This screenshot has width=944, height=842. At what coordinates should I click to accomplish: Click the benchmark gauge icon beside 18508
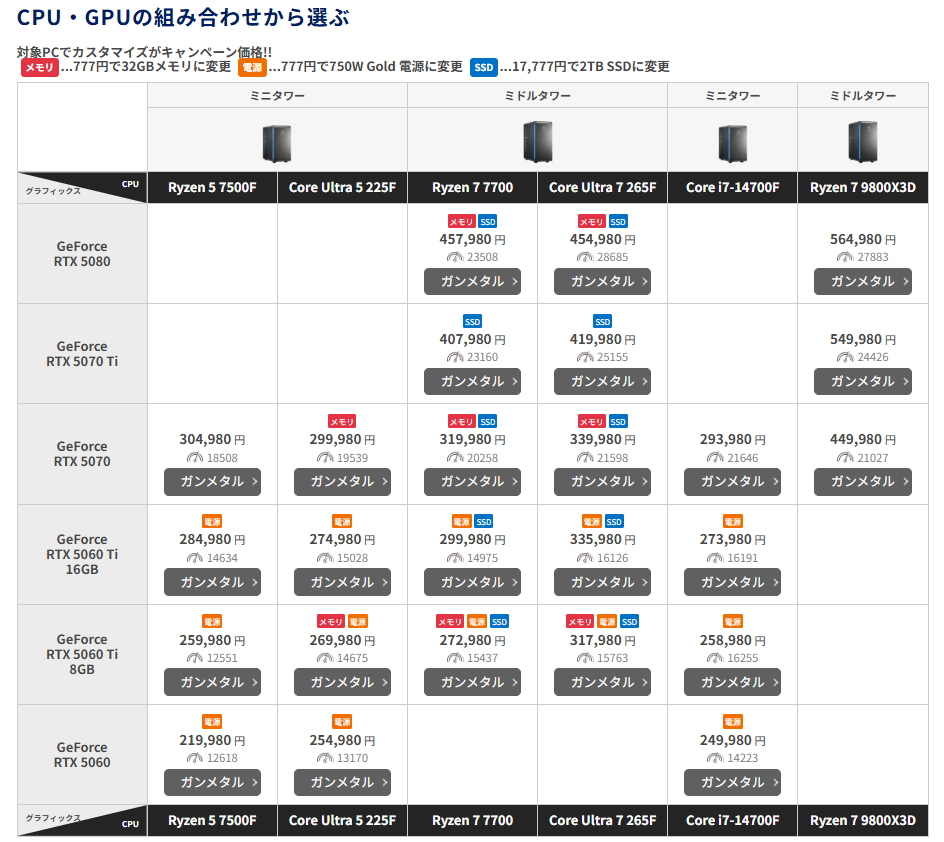(194, 457)
